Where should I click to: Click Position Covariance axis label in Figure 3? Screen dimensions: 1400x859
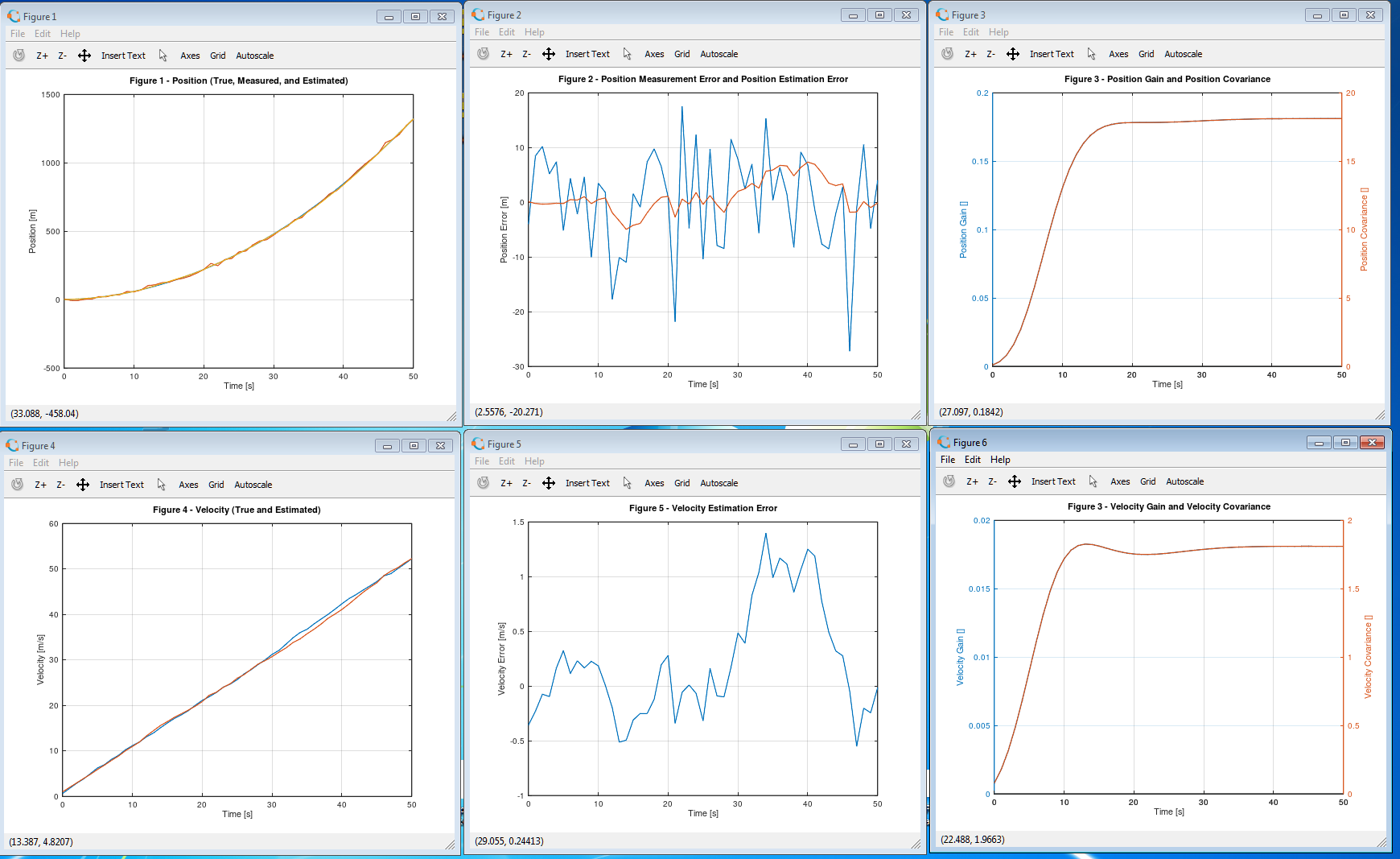(x=1364, y=229)
